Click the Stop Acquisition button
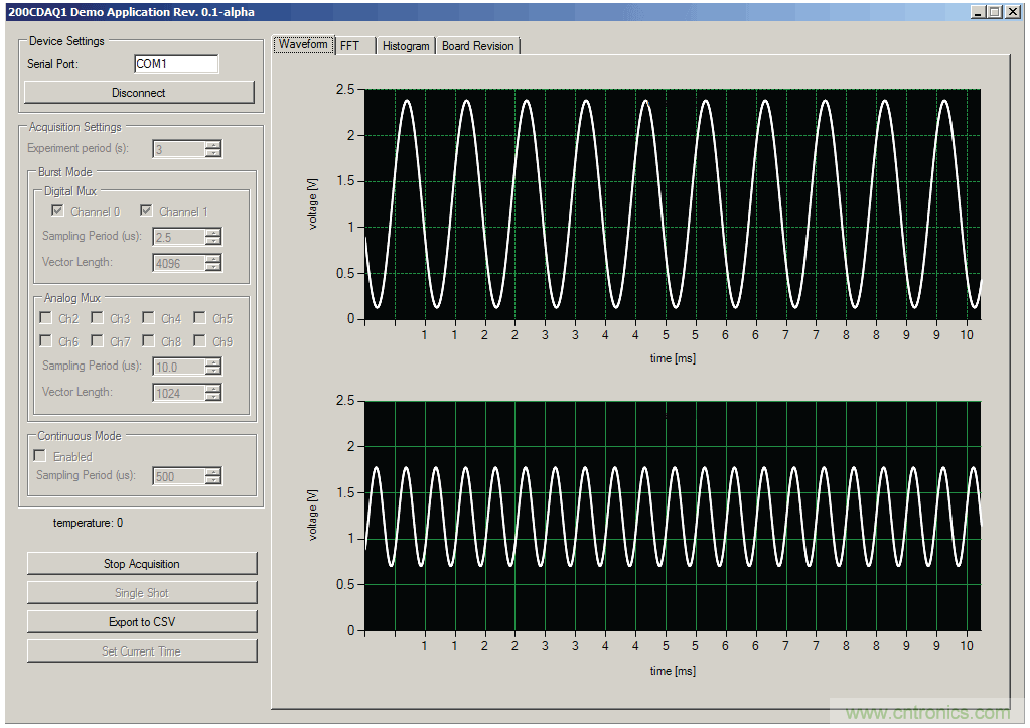Screen dimensions: 1030x728 coord(142,564)
